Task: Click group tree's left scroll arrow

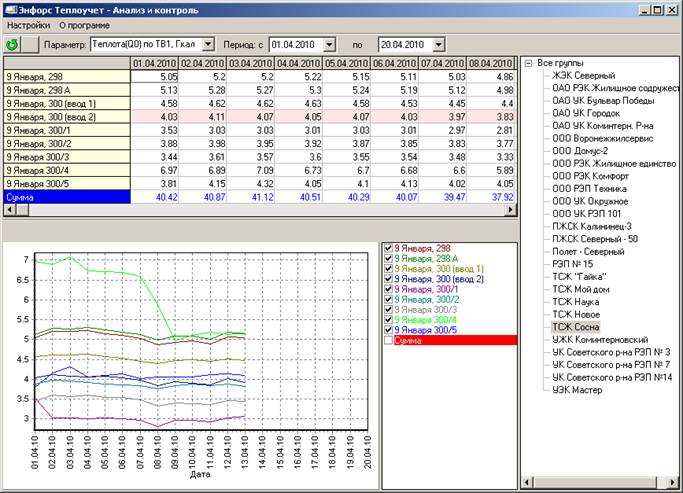Action: tap(527, 483)
